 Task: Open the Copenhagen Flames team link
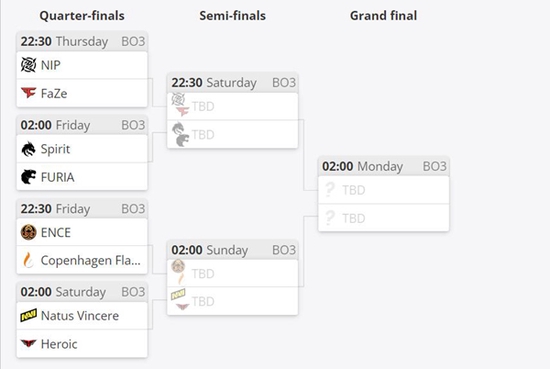[x=90, y=260]
